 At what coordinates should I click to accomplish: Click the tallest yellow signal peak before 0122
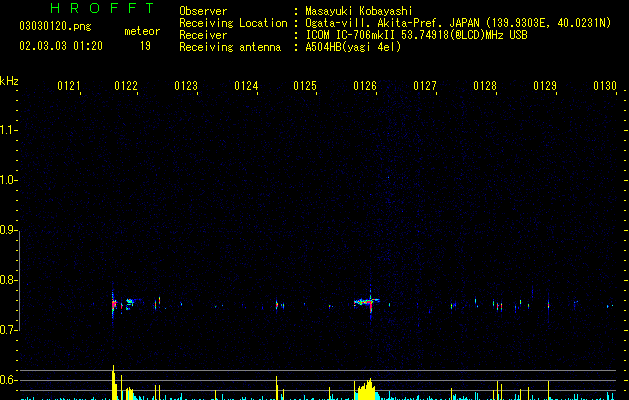(114, 382)
